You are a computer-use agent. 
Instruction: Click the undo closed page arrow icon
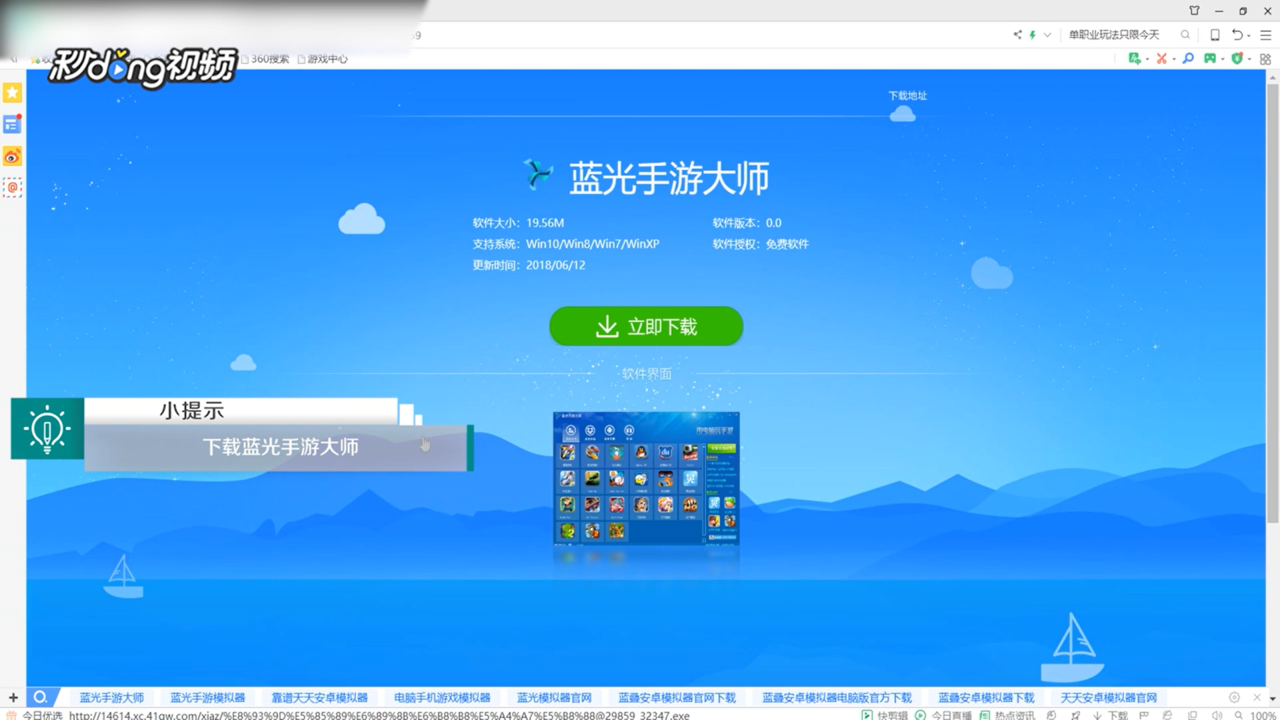tap(1237, 35)
